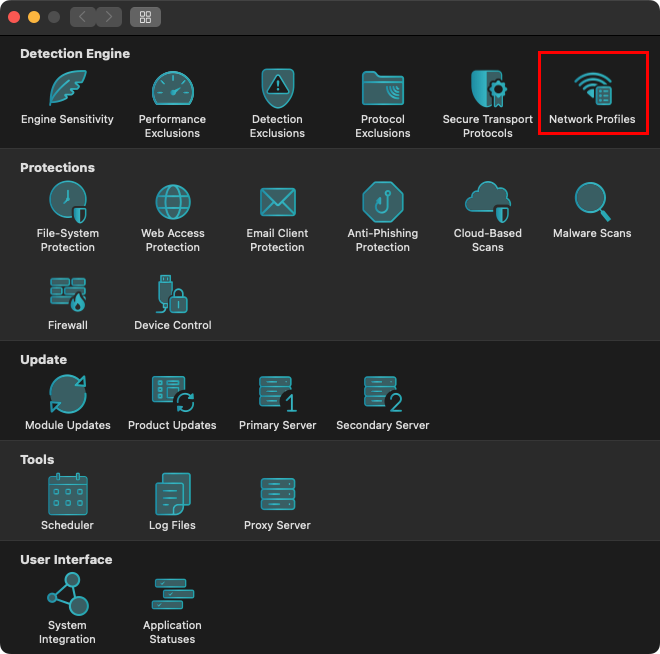
Task: Open Protocol Exclusions settings
Action: pyautogui.click(x=383, y=90)
